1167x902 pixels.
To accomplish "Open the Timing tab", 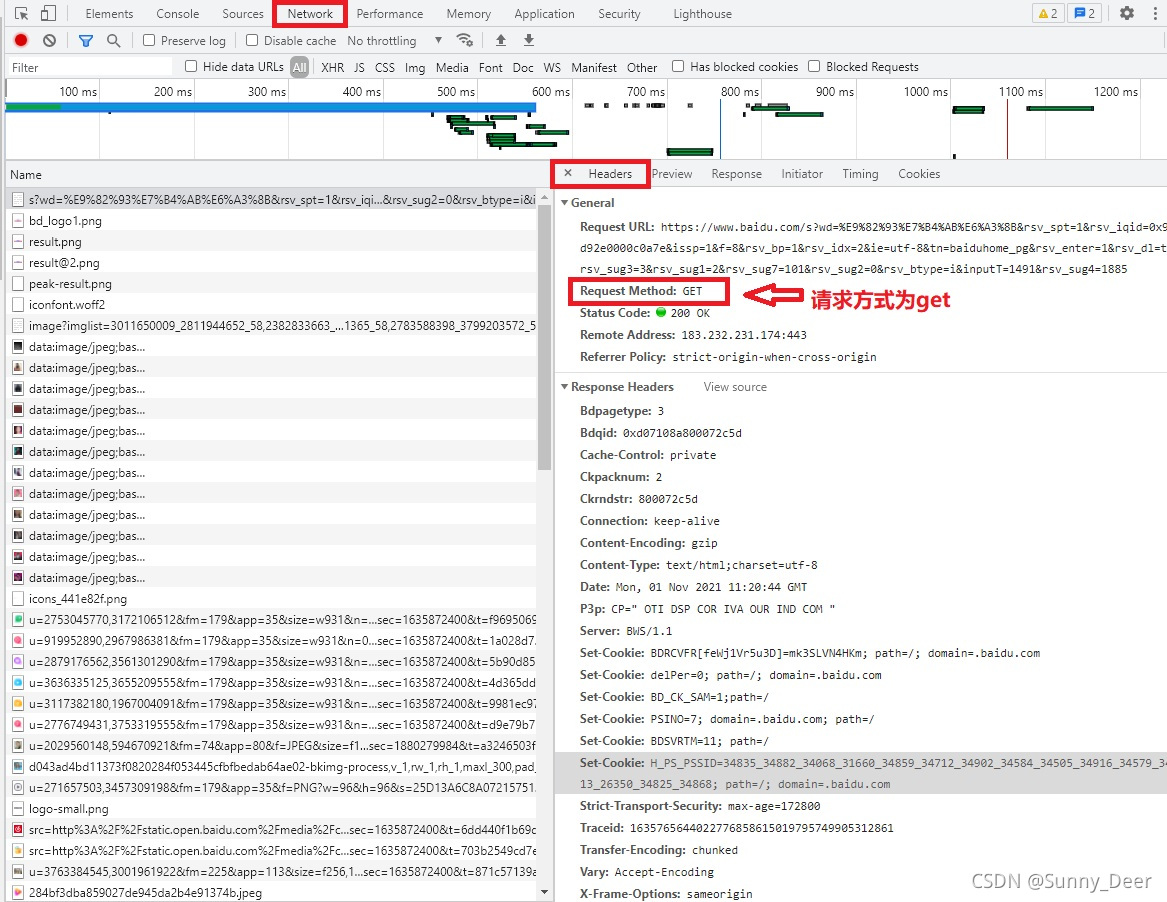I will coord(860,173).
